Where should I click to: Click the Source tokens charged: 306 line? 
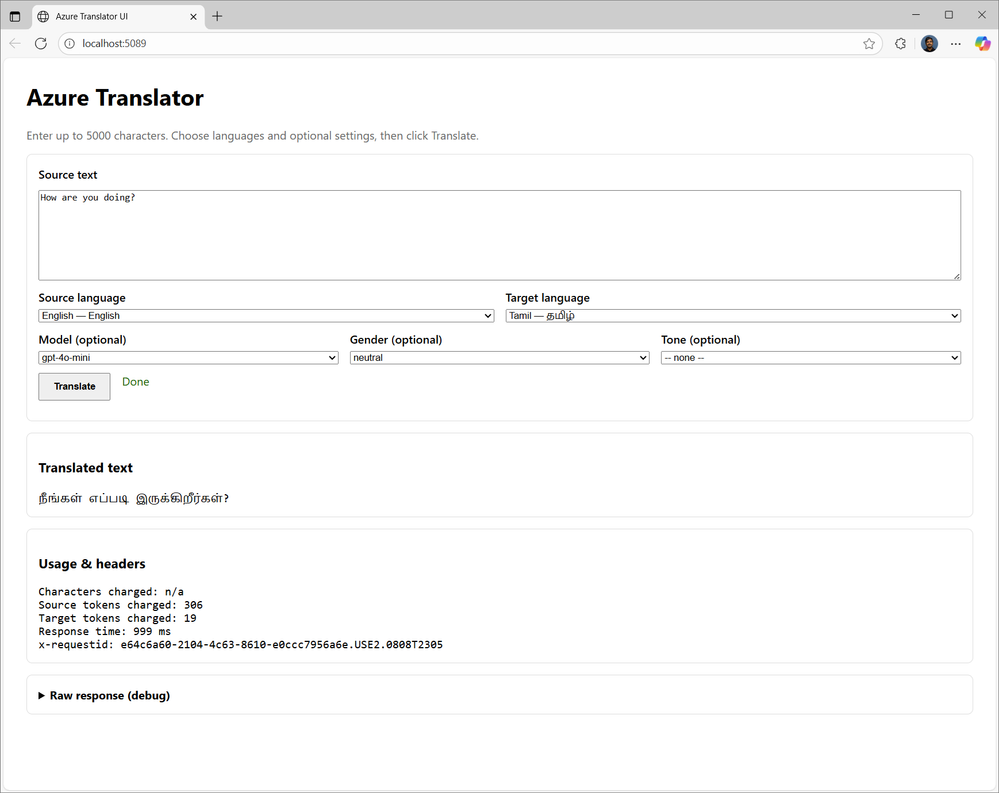120,605
